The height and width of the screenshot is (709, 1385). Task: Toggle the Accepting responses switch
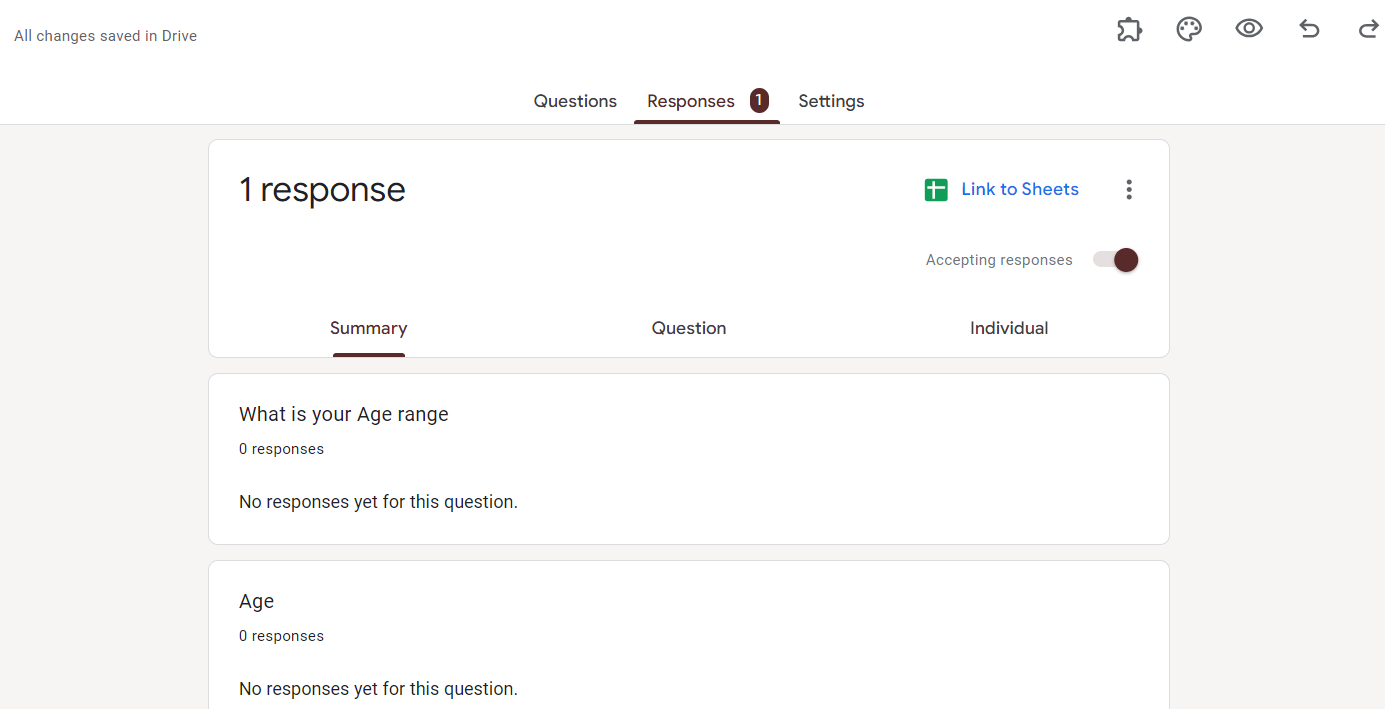tap(1116, 260)
